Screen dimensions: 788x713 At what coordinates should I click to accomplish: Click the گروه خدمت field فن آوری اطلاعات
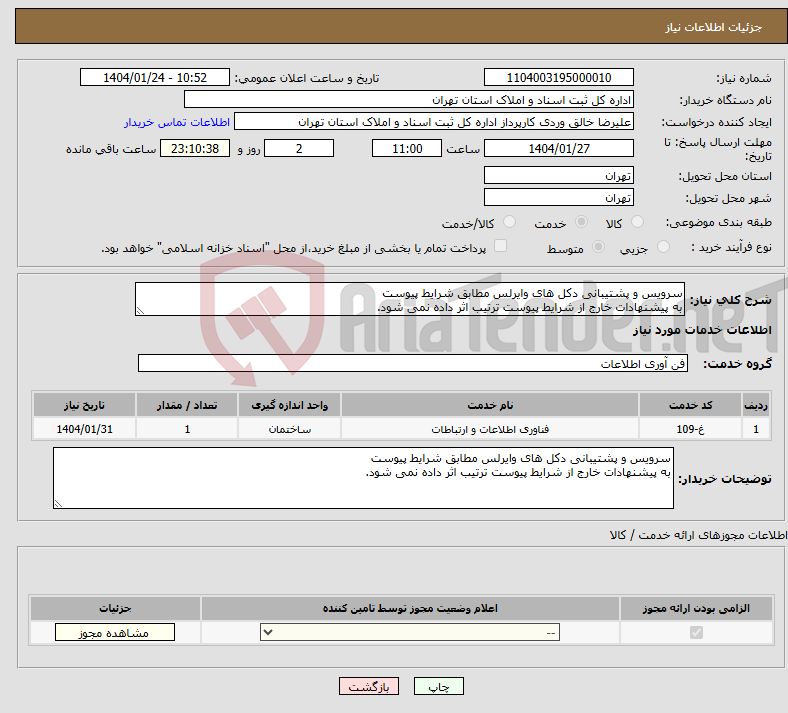coord(413,363)
